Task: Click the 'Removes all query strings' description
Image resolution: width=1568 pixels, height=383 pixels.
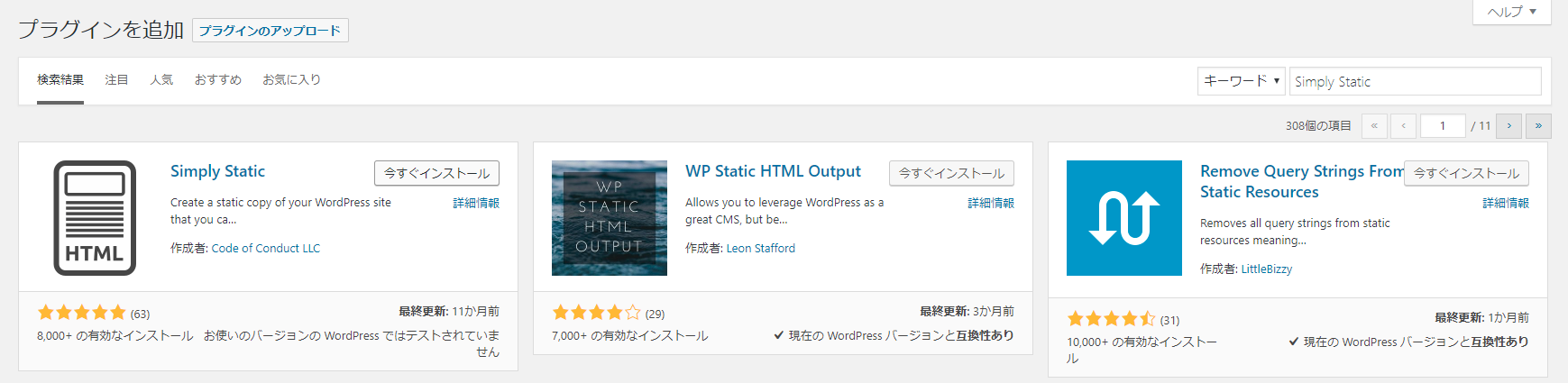Action: click(1295, 232)
